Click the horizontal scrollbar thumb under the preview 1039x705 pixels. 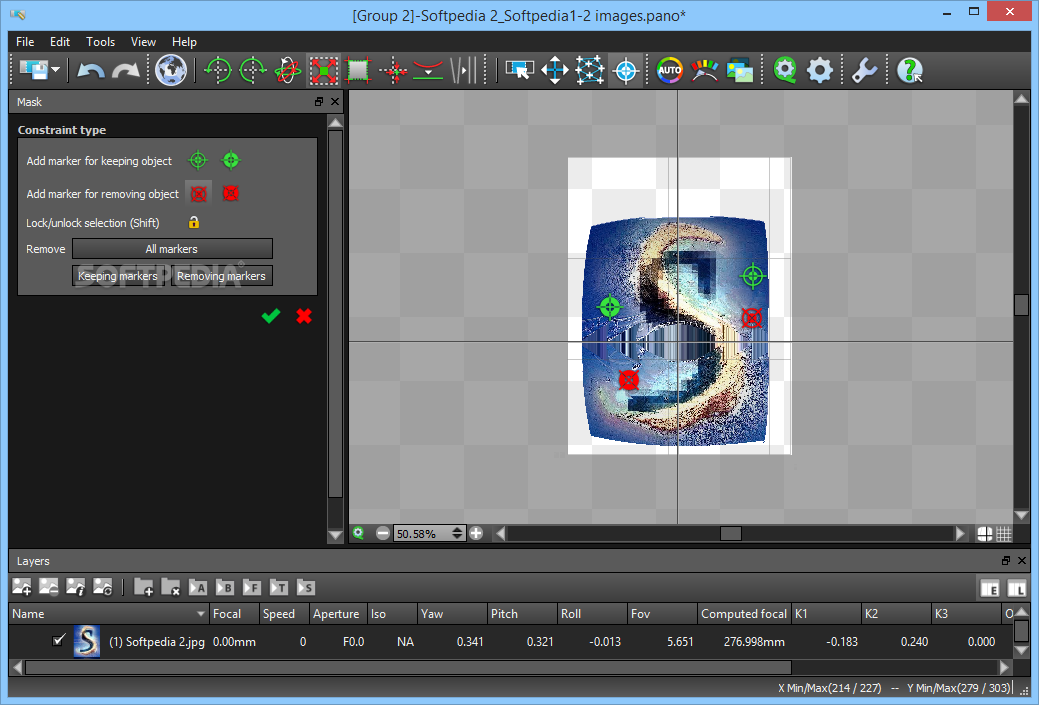tap(730, 533)
